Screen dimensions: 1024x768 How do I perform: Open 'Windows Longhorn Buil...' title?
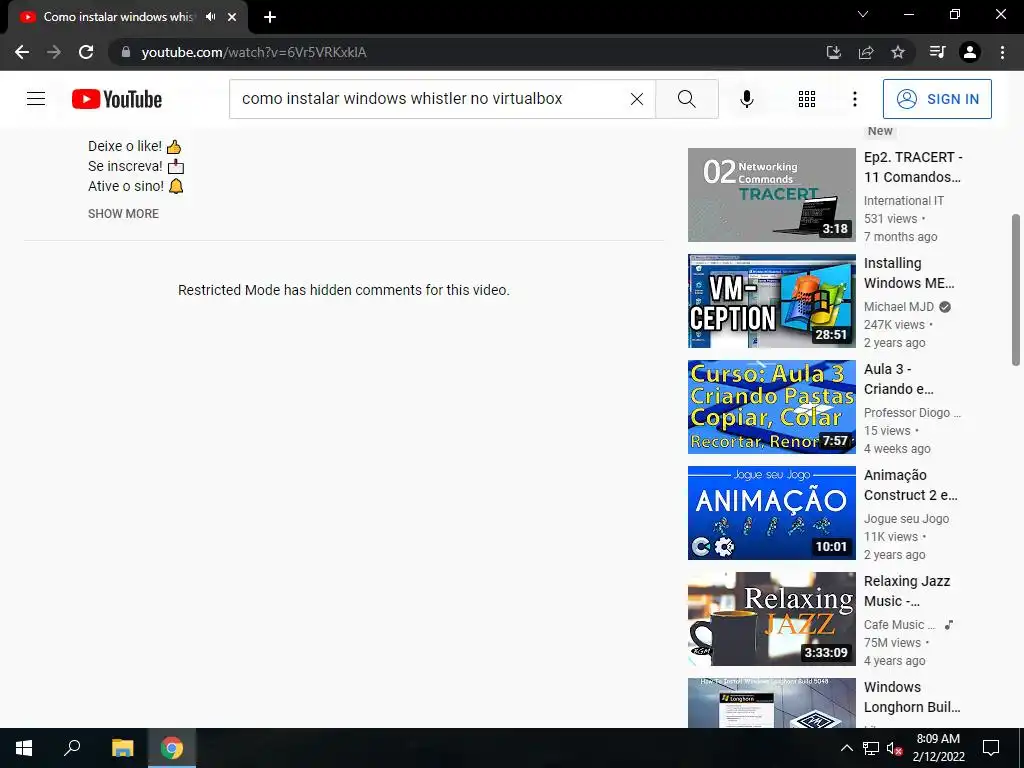912,697
